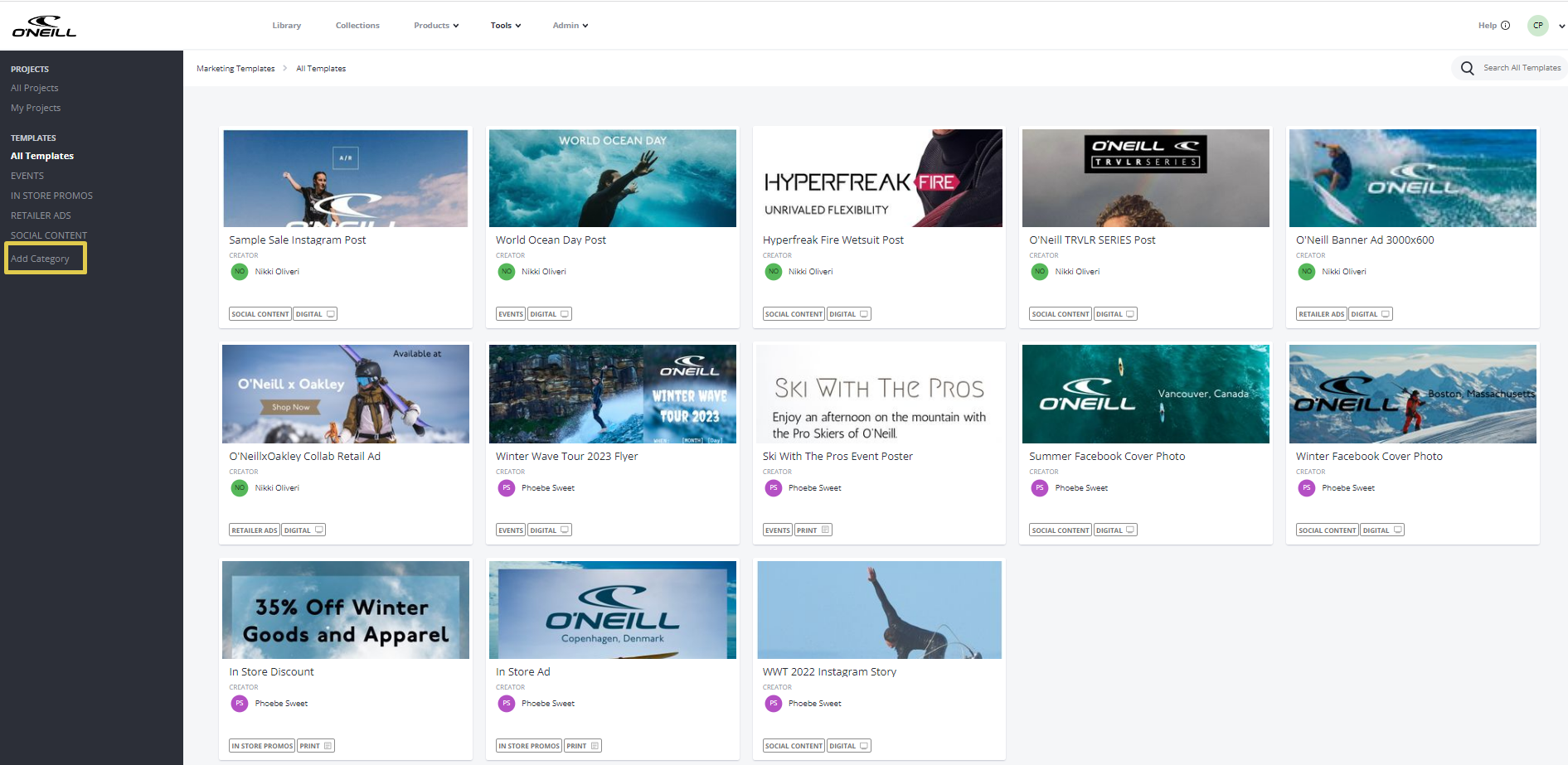Select All Templates in sidebar

pyautogui.click(x=42, y=156)
